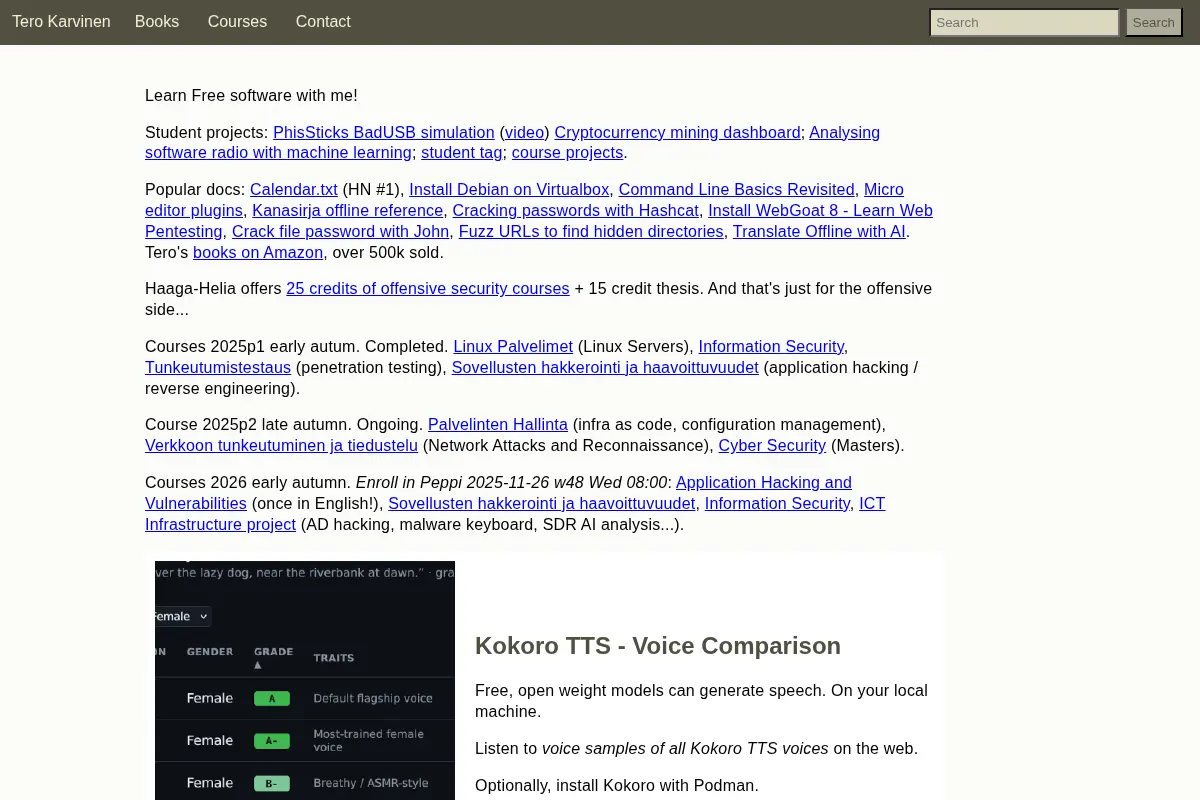Follow the student tag link

[x=462, y=153]
